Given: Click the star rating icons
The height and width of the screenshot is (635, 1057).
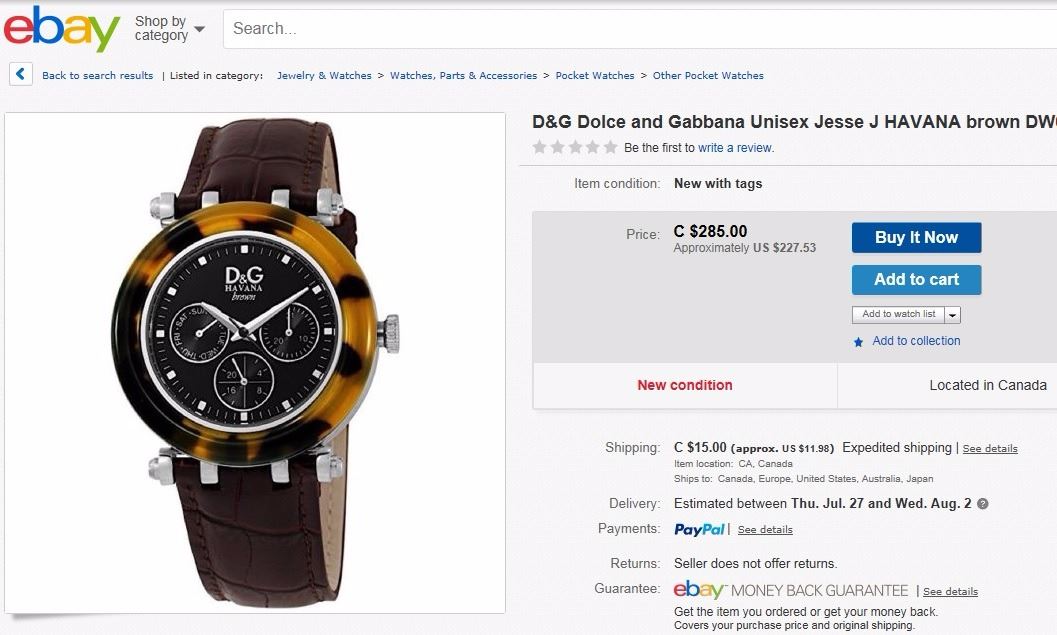Looking at the screenshot, I should pos(575,148).
